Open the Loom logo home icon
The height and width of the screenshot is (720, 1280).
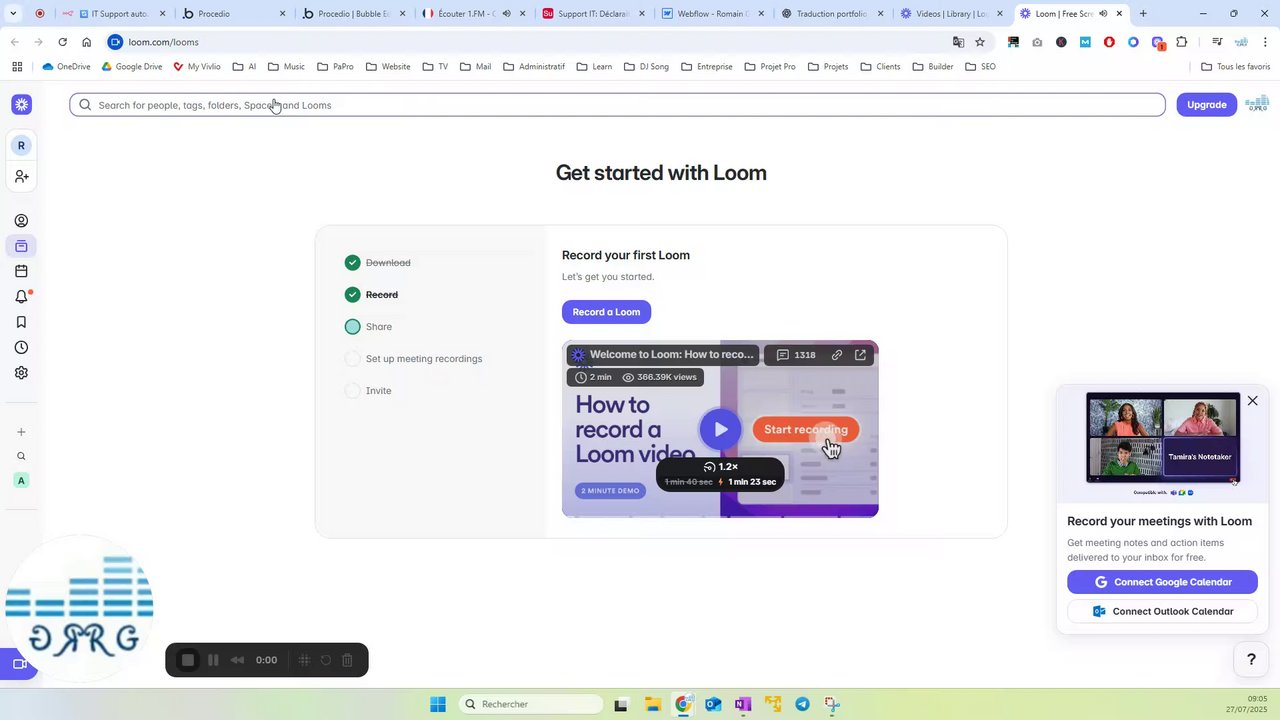21,105
